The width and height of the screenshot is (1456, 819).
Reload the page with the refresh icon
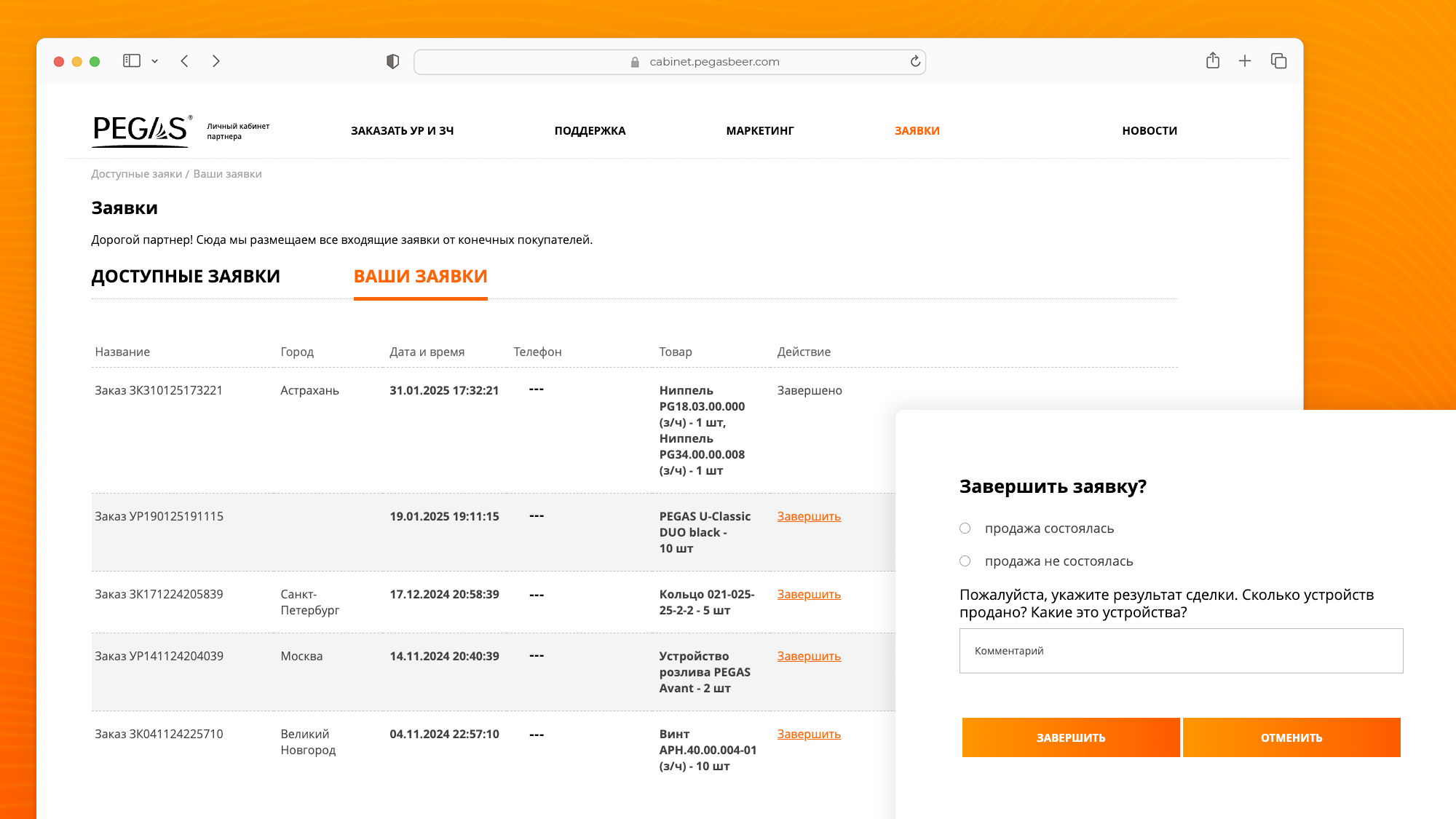[x=915, y=62]
